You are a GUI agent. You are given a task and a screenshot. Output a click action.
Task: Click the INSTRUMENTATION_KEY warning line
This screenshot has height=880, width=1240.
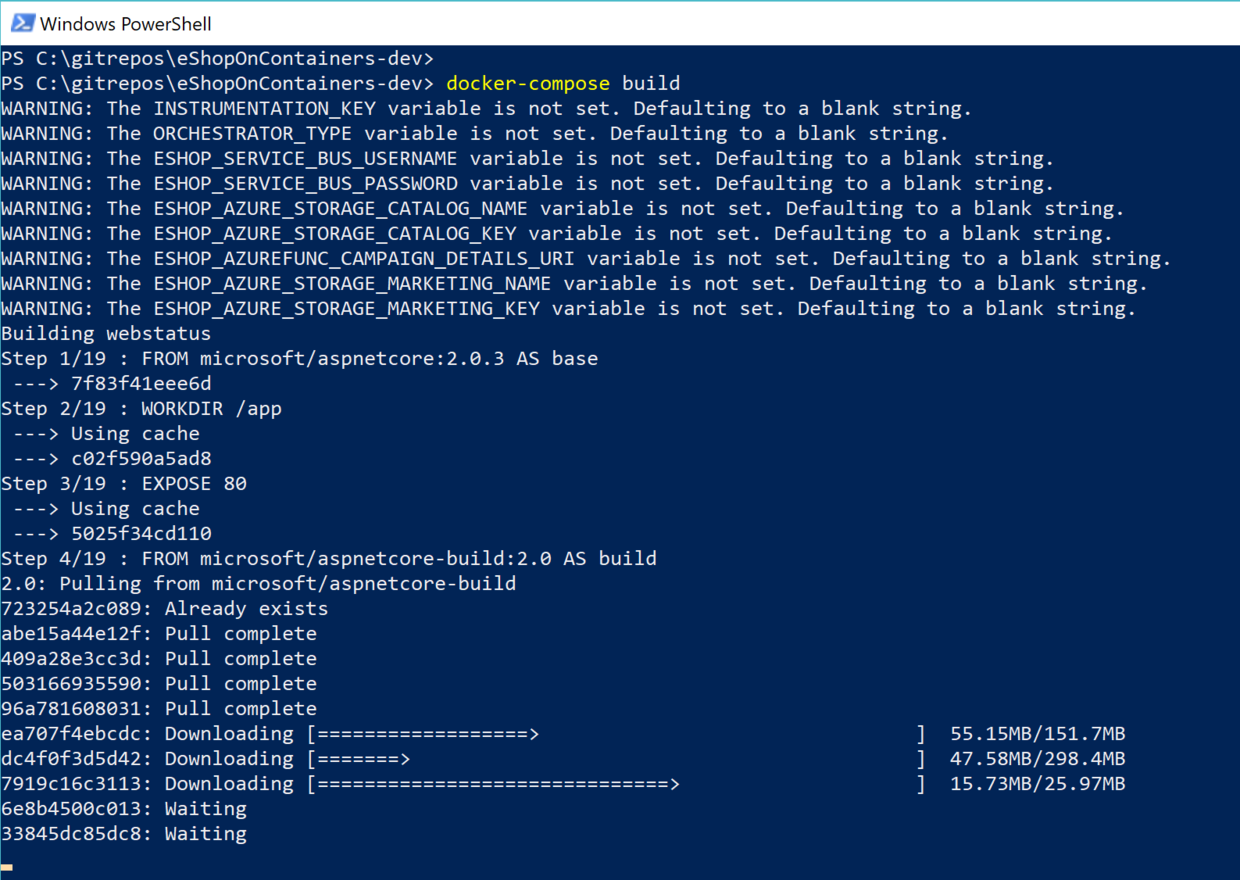pos(486,108)
